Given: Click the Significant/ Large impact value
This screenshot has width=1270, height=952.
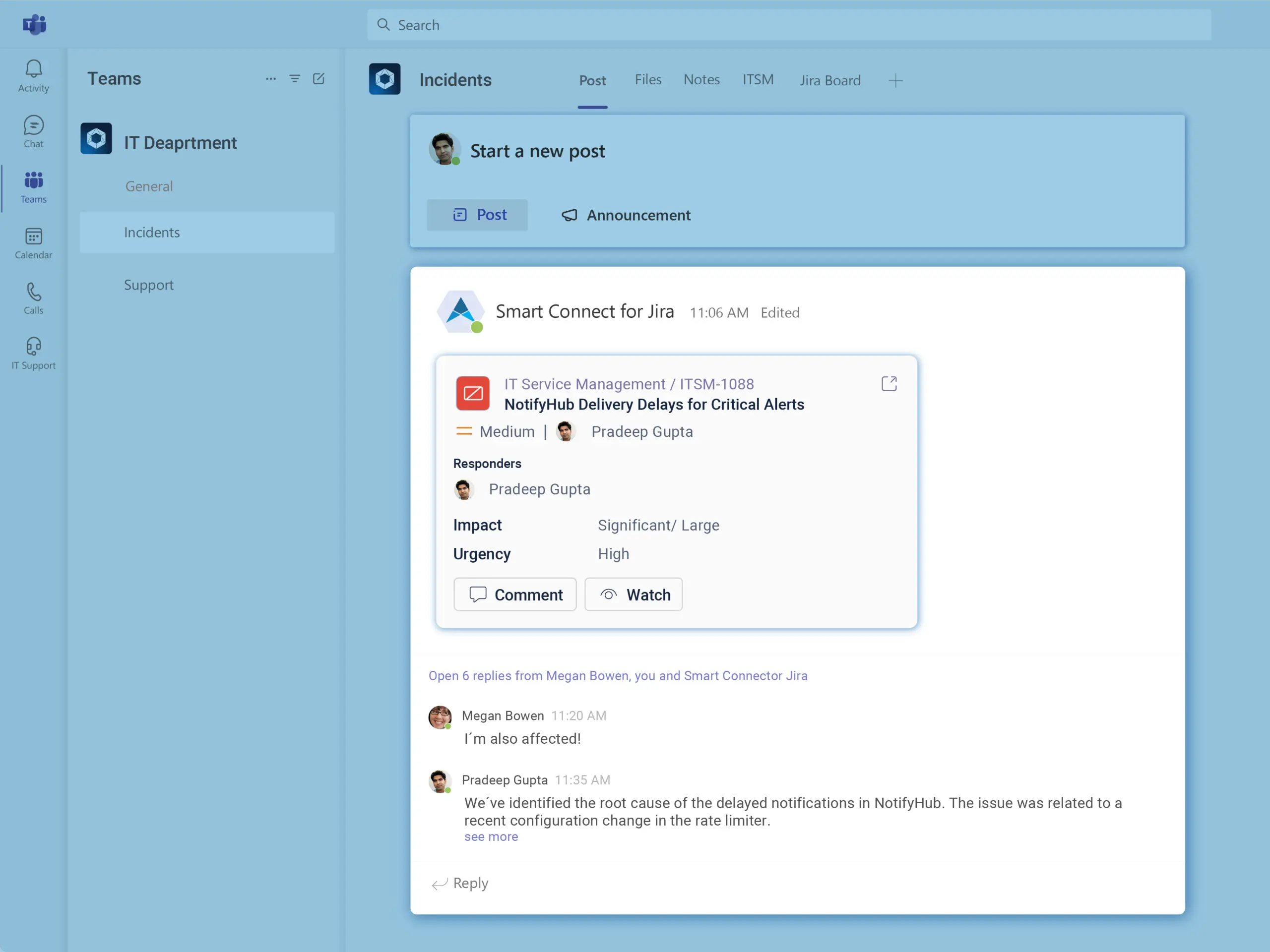Looking at the screenshot, I should (x=658, y=525).
